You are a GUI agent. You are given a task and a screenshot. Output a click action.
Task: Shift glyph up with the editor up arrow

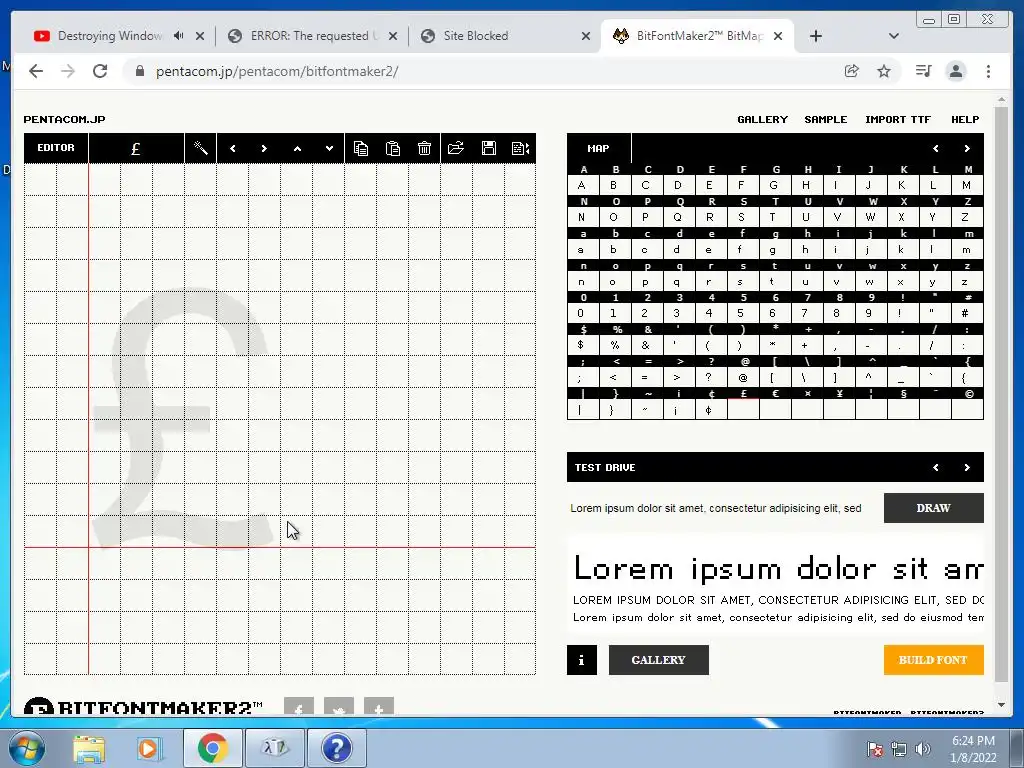pos(297,148)
